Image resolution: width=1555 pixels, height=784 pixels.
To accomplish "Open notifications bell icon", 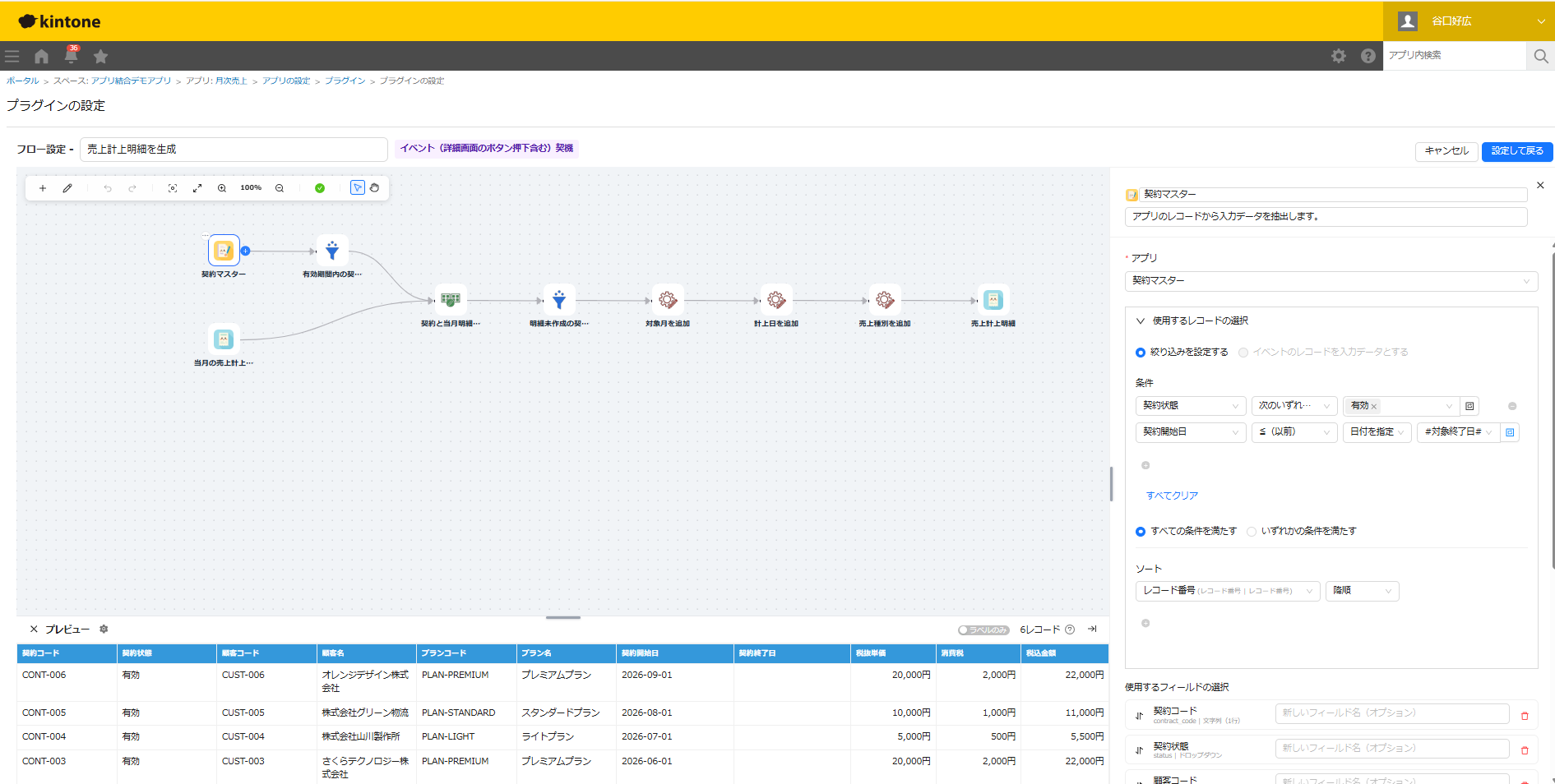I will click(x=72, y=56).
